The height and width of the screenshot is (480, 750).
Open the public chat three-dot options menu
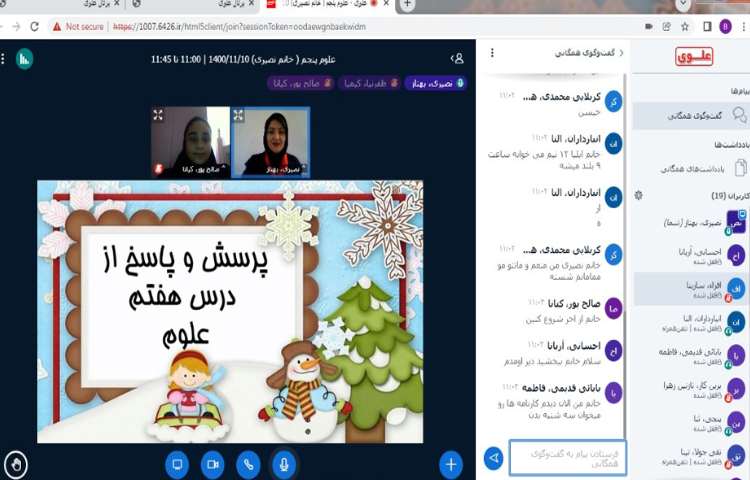(x=492, y=53)
